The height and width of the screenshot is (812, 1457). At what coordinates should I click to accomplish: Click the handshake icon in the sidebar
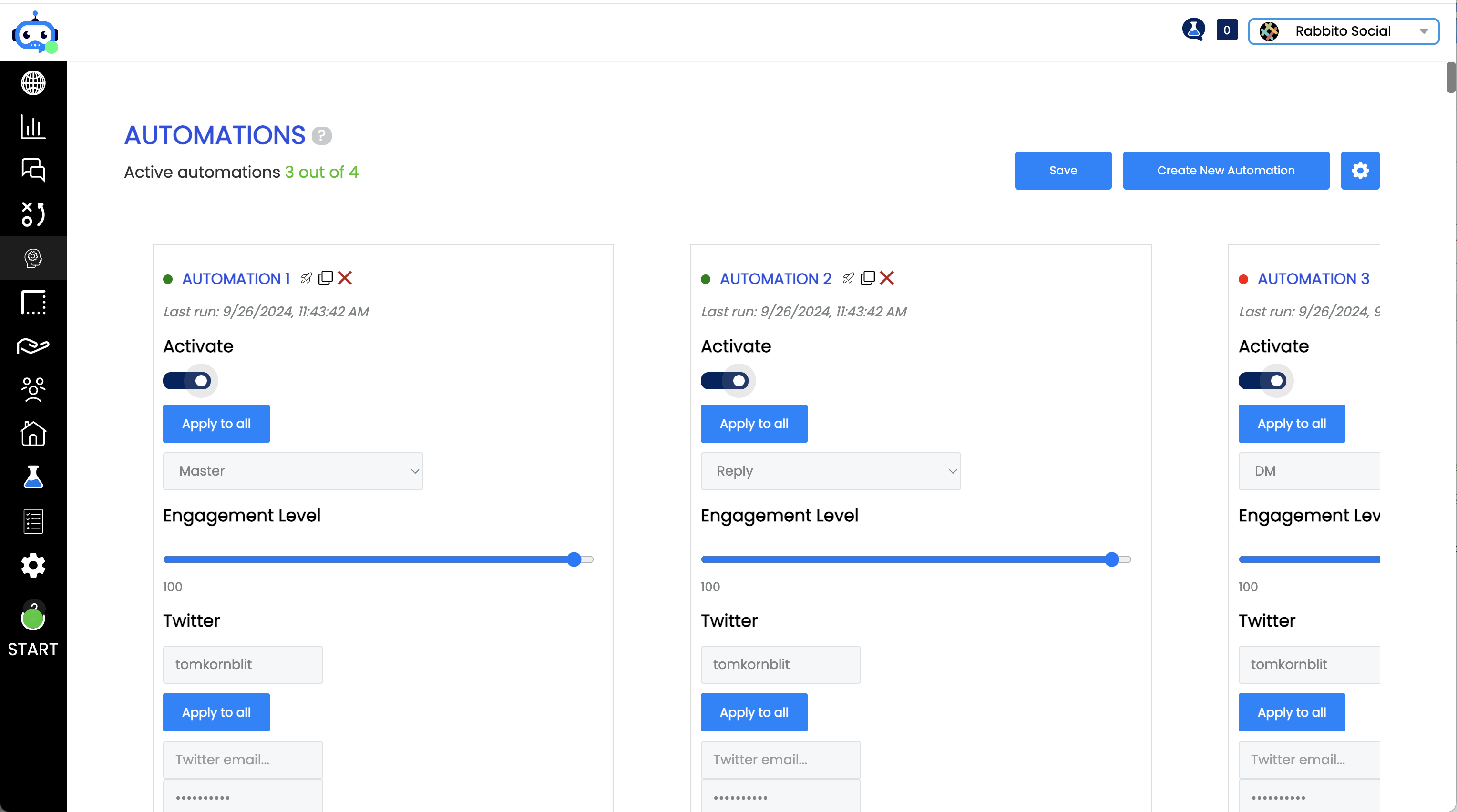click(33, 345)
